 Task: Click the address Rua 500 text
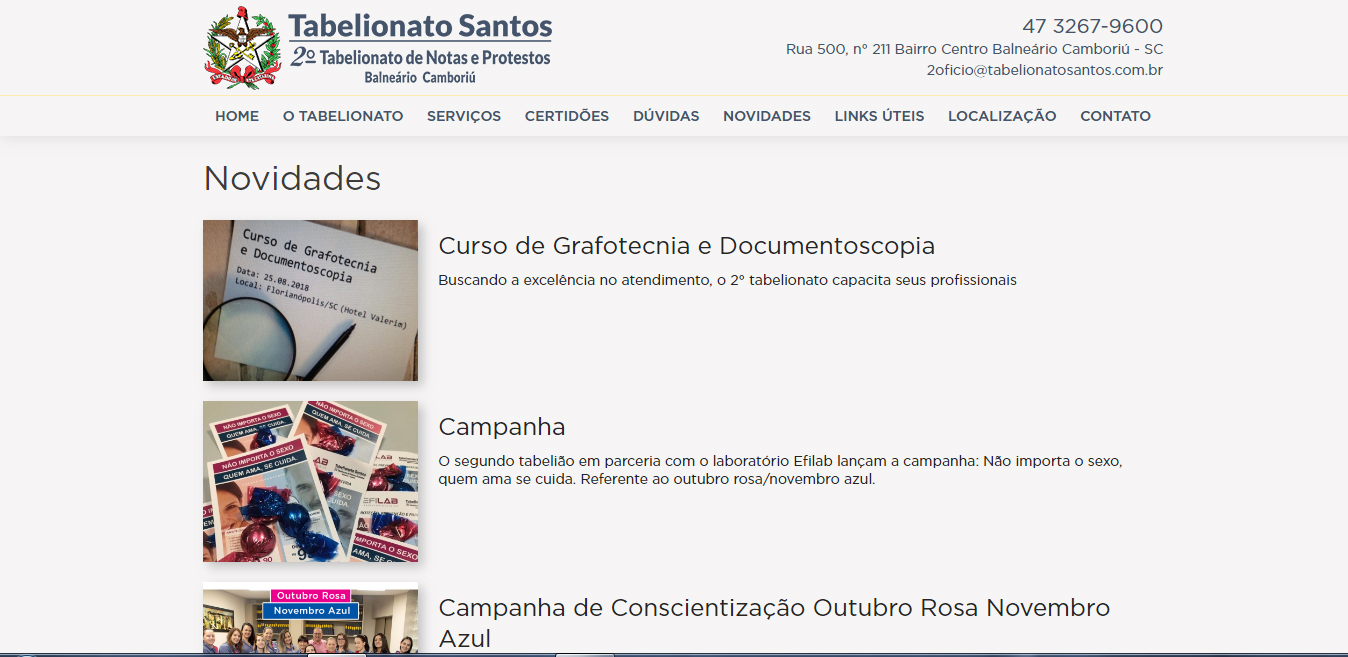click(974, 49)
